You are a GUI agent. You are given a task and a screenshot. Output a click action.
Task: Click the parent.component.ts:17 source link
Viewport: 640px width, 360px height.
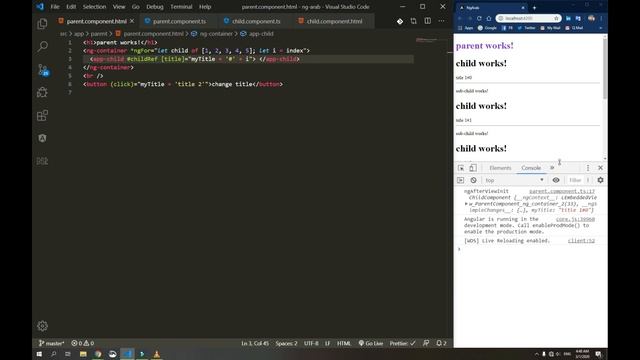(x=562, y=191)
